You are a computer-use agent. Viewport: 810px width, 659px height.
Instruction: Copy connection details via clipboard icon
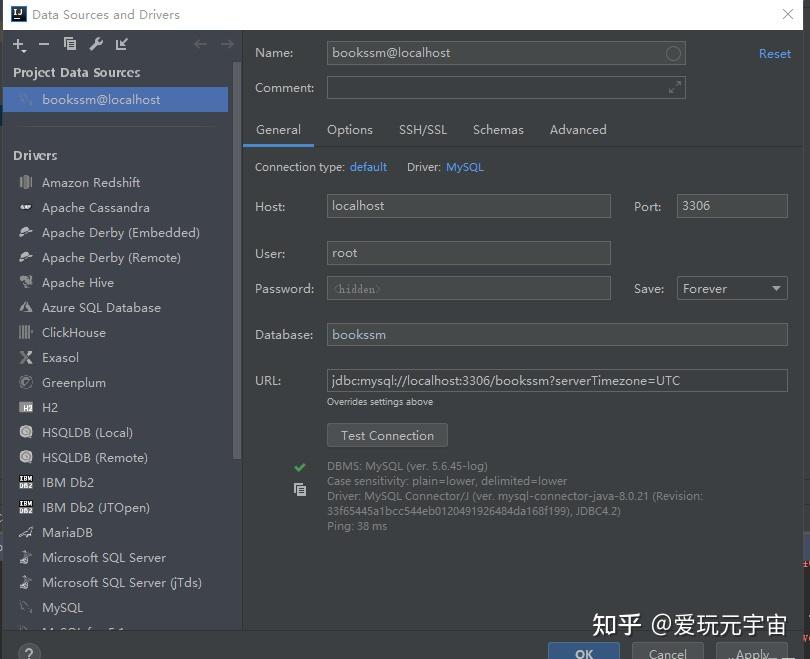coord(300,489)
